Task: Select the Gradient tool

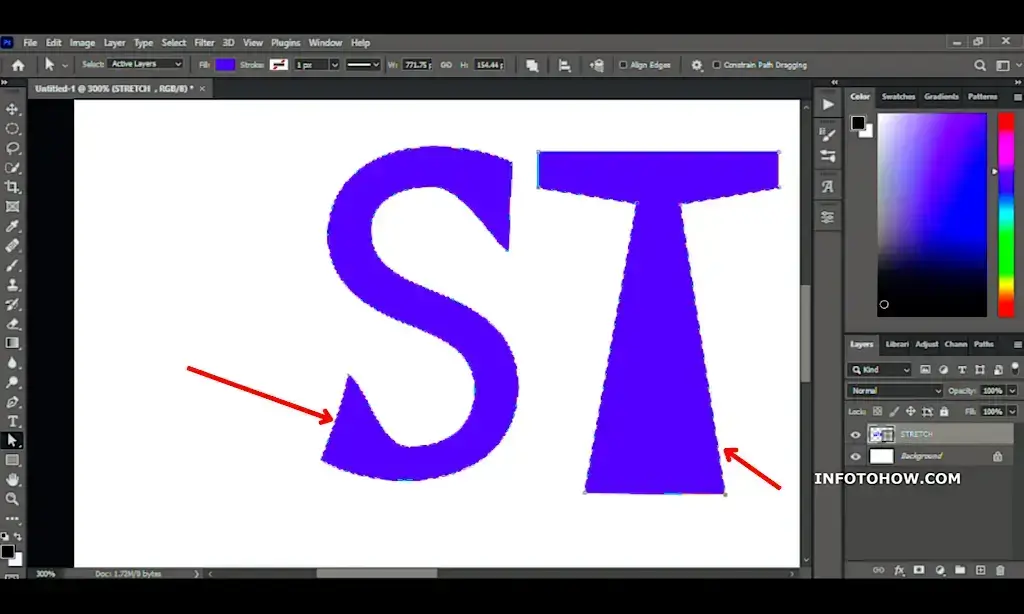Action: click(x=12, y=343)
